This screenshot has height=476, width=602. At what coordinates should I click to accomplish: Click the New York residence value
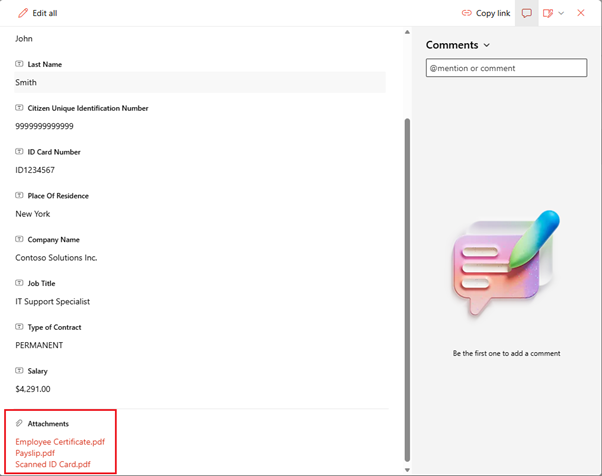(33, 214)
